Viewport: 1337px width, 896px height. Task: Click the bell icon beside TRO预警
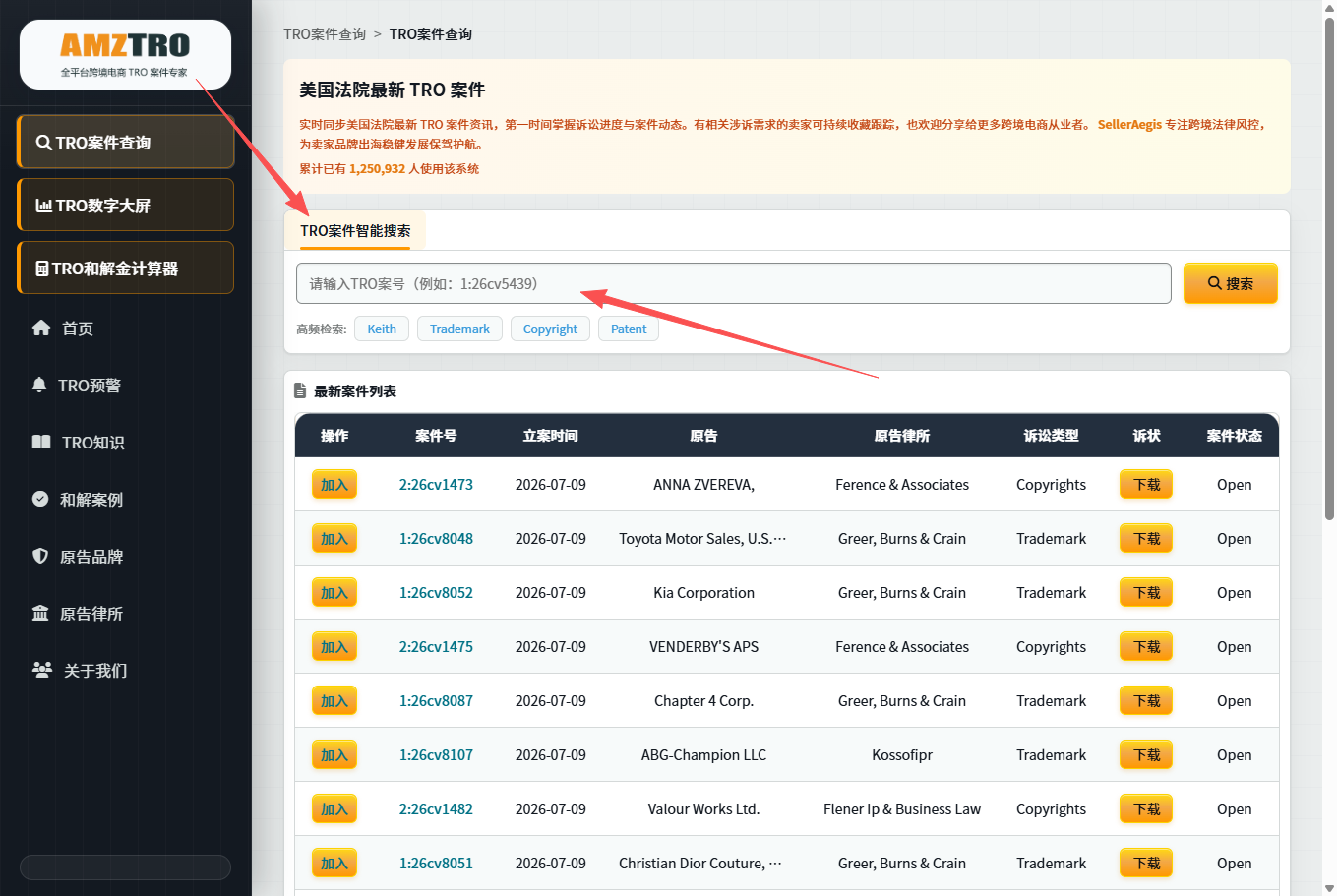click(x=39, y=385)
